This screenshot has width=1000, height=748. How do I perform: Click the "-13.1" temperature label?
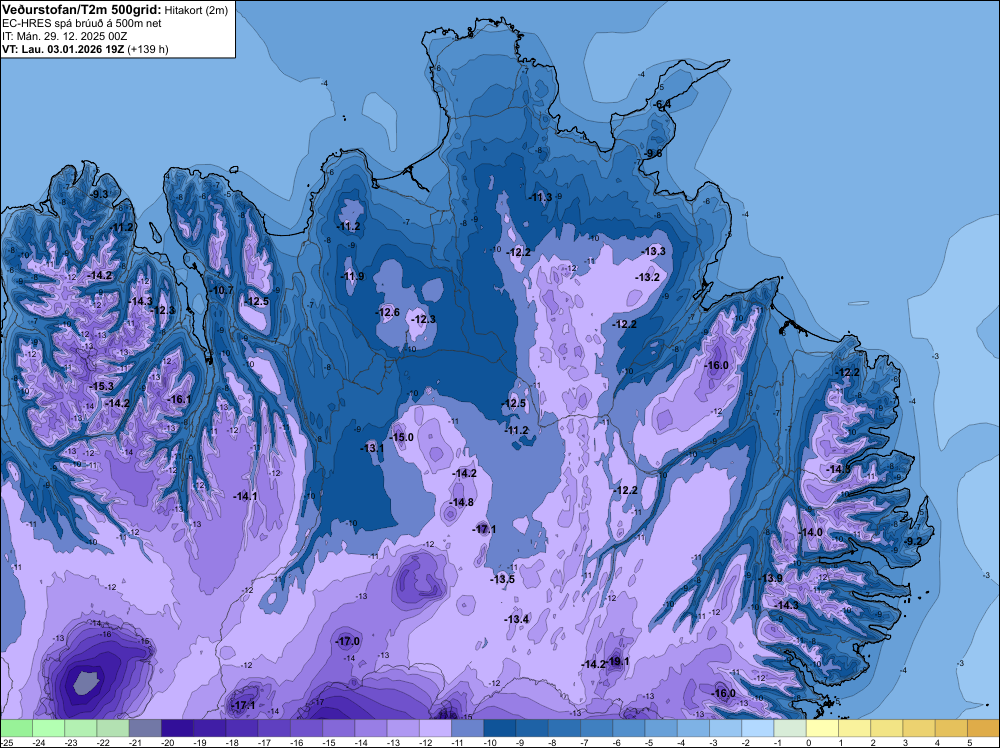tap(372, 448)
